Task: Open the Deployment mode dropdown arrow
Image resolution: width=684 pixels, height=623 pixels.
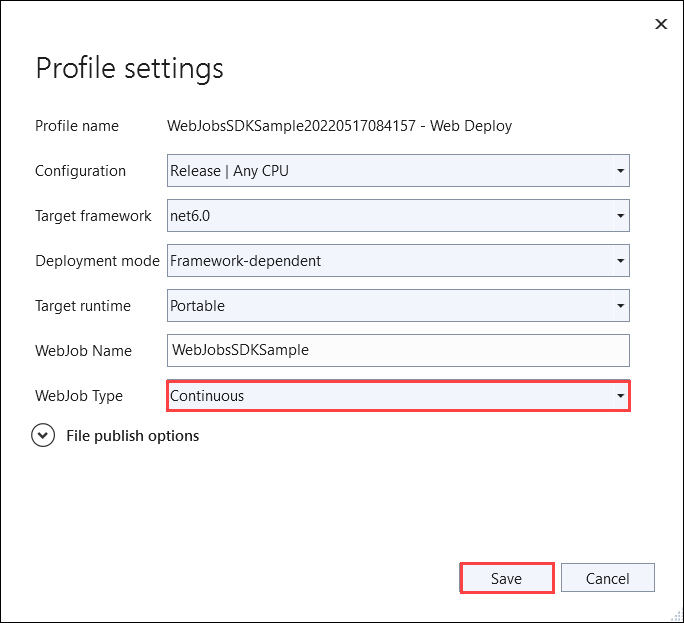Action: pyautogui.click(x=621, y=261)
